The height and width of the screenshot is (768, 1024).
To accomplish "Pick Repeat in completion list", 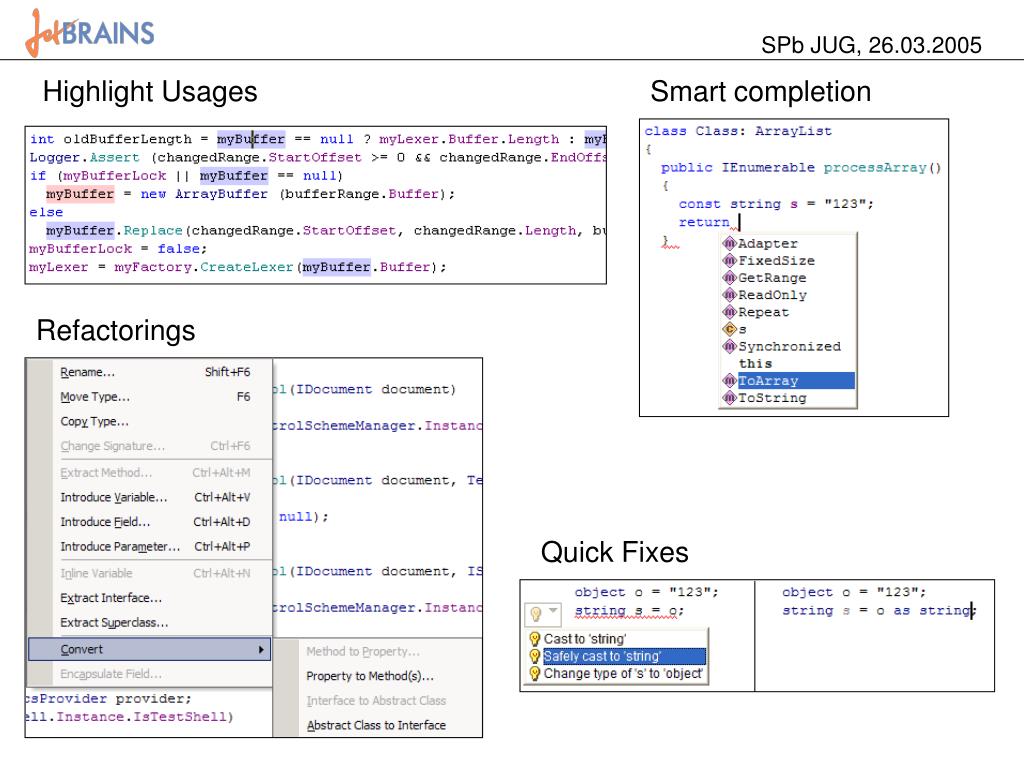I will coord(788,312).
